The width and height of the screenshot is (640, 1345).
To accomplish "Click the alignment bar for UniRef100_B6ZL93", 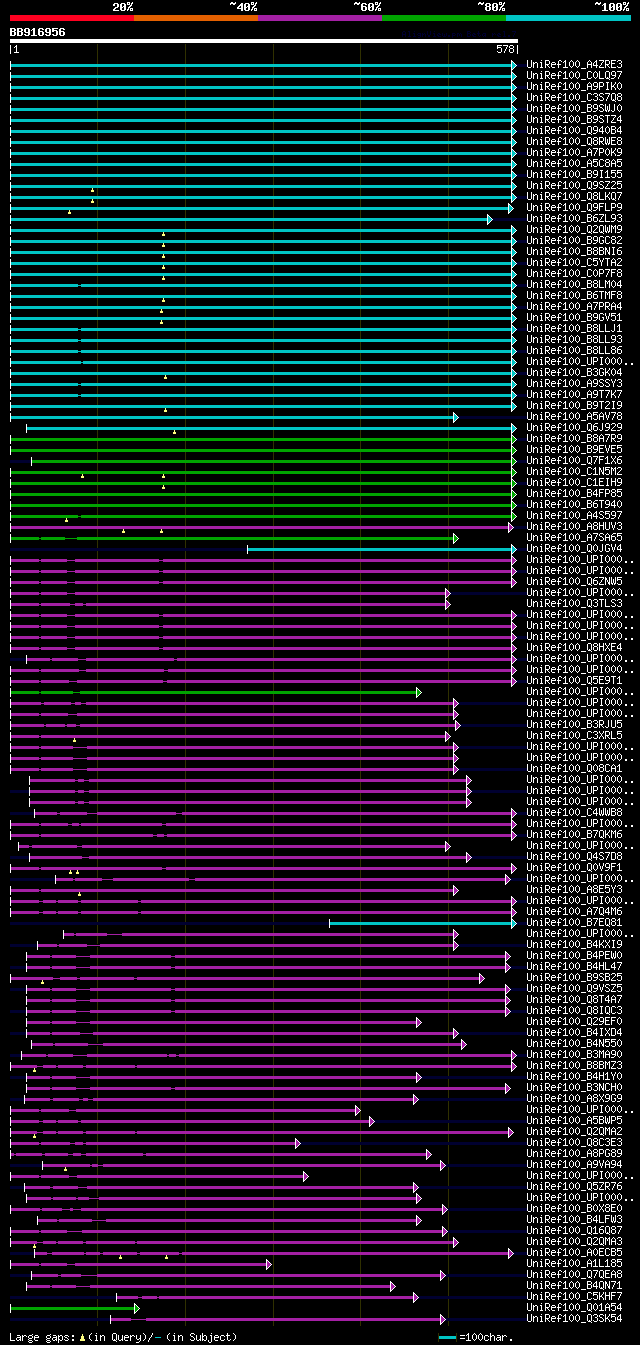I will pyautogui.click(x=251, y=218).
